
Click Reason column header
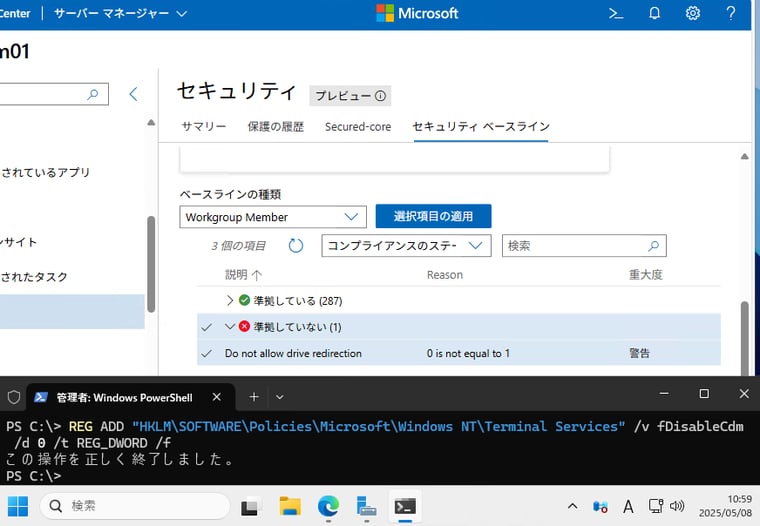pyautogui.click(x=444, y=275)
